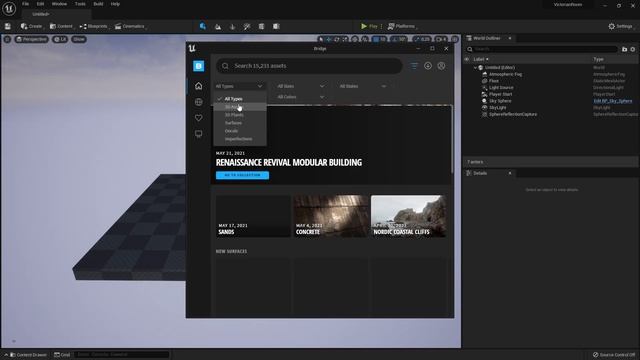The height and width of the screenshot is (360, 640).
Task: Open the Cinematics toolbar dropdown
Action: 130,27
